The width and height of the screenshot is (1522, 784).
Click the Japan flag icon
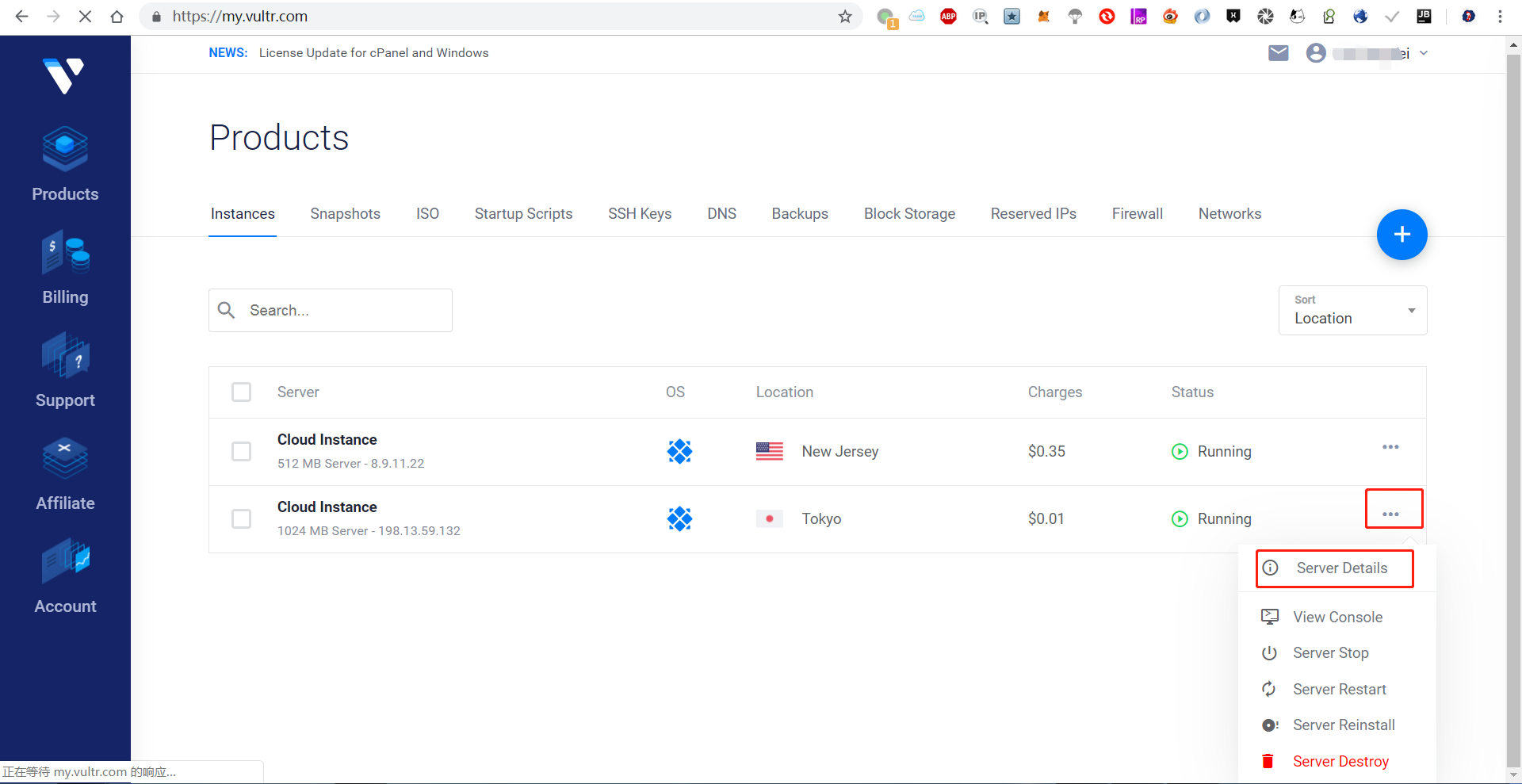click(x=769, y=519)
